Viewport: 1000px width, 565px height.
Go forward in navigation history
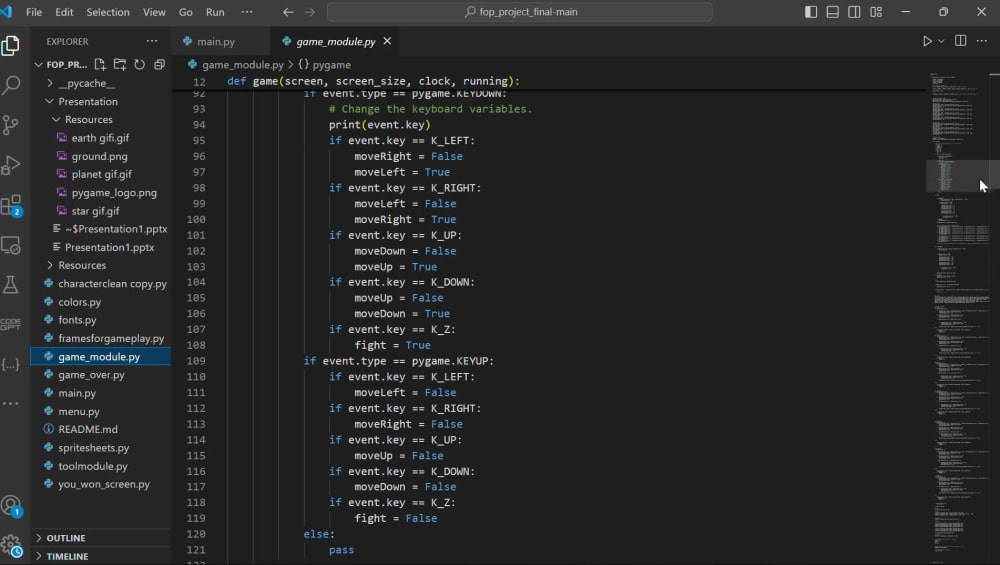tap(310, 12)
